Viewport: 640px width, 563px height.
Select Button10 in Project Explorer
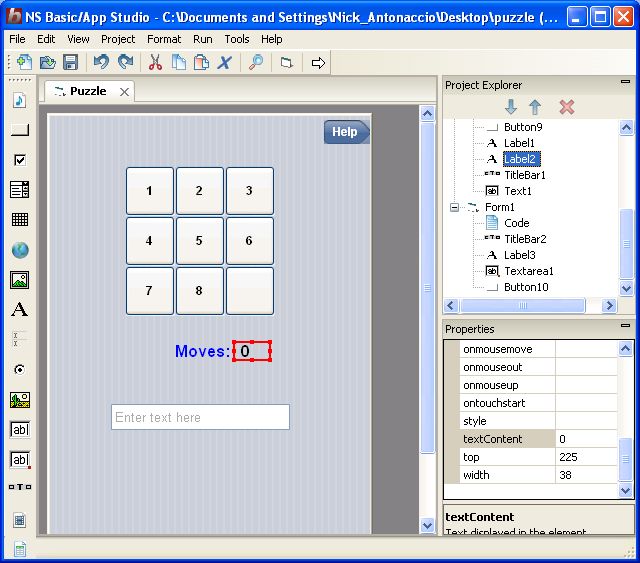click(526, 287)
